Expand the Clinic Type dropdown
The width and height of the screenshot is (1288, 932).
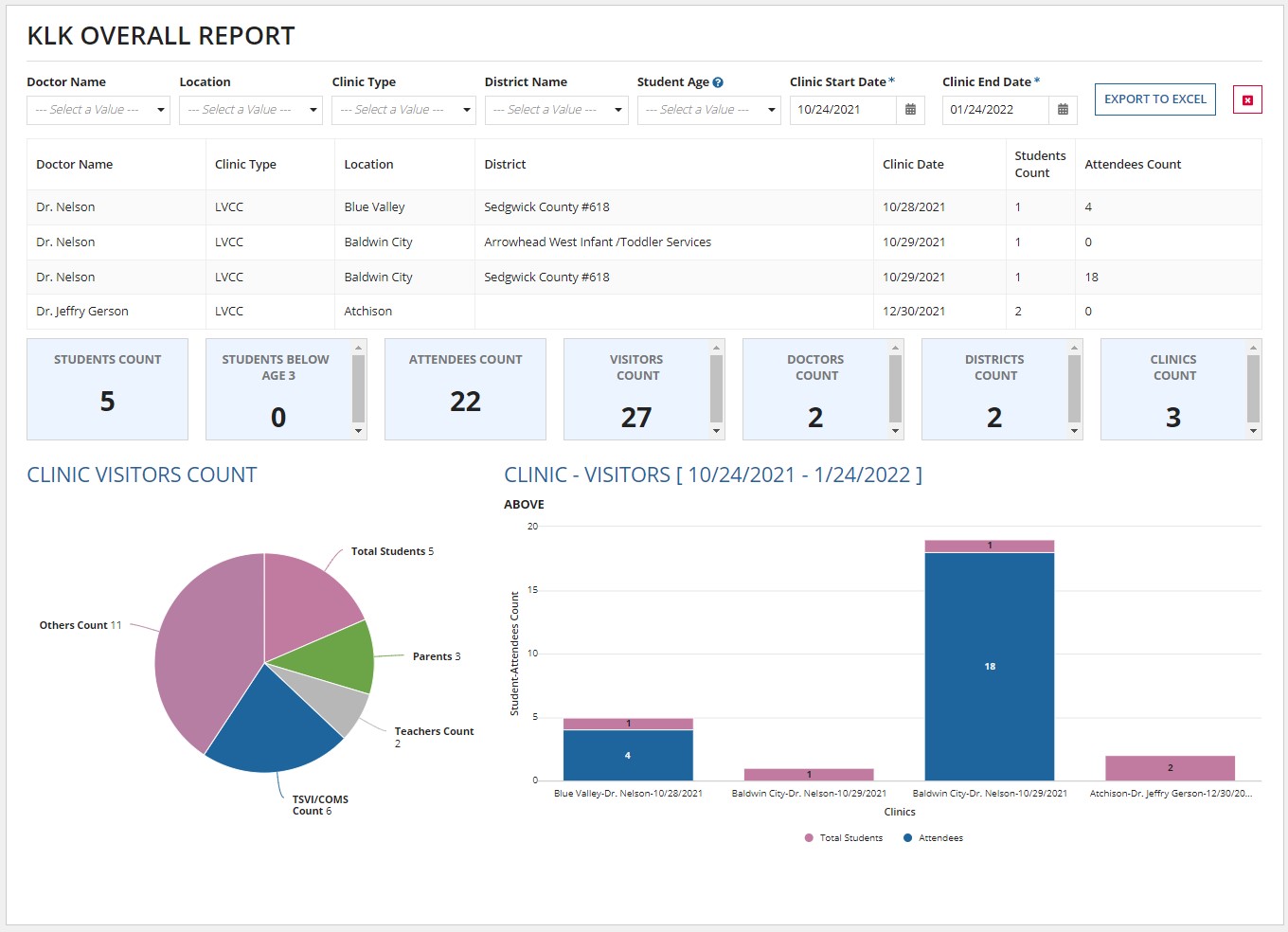(403, 110)
